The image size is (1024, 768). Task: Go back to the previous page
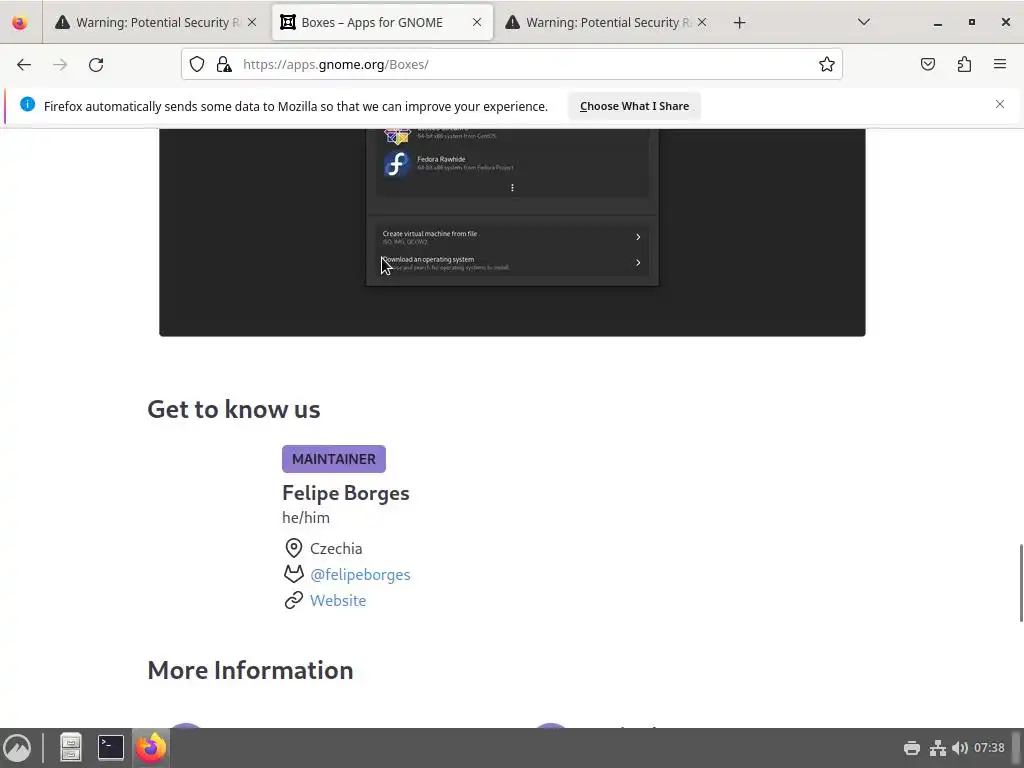(24, 65)
